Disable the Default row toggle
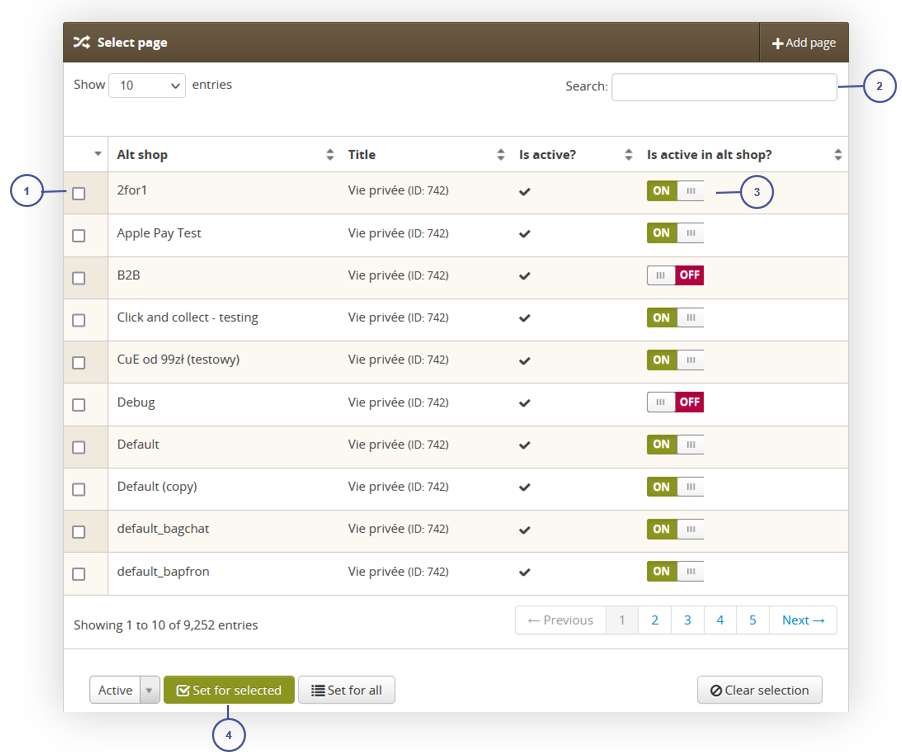This screenshot has height=756, width=902. point(675,444)
